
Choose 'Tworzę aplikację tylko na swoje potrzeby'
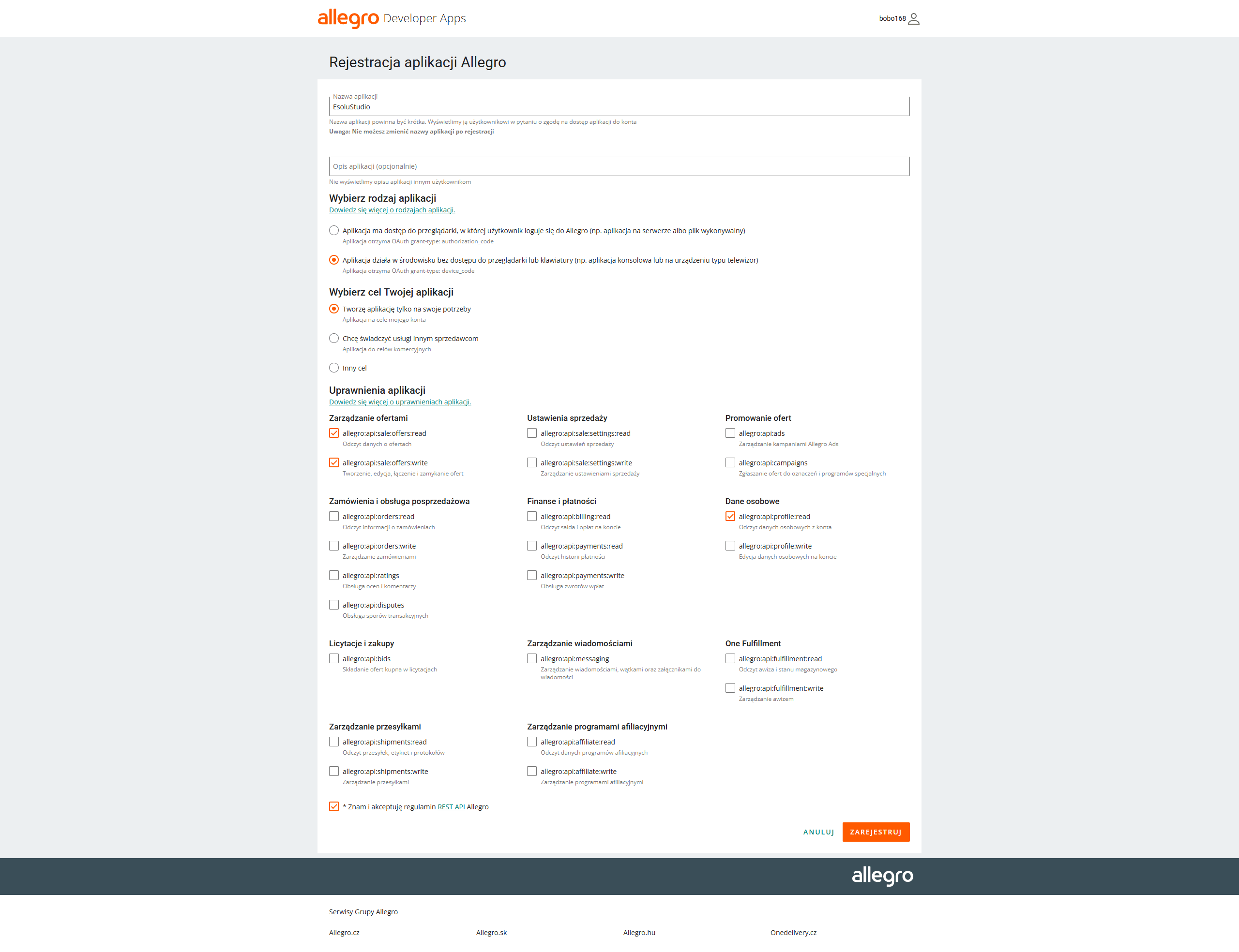pos(334,309)
